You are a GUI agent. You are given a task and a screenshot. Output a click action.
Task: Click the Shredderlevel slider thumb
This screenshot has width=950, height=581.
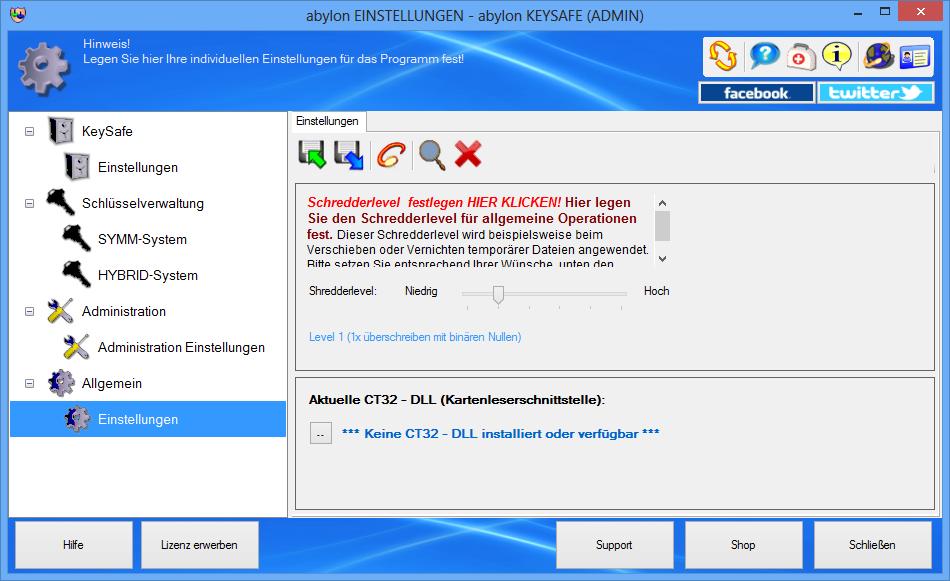point(499,294)
